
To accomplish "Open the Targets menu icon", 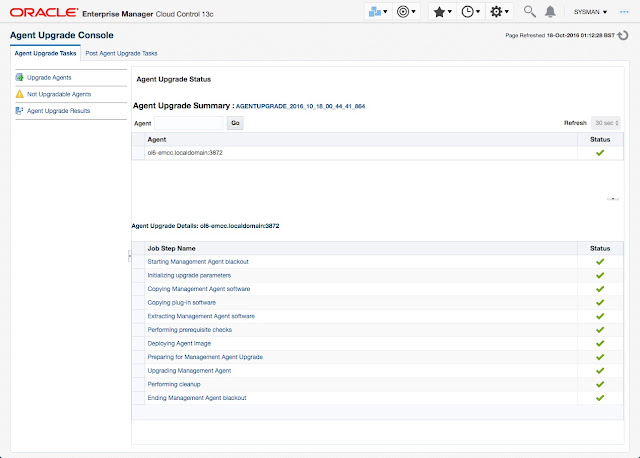I will click(406, 12).
